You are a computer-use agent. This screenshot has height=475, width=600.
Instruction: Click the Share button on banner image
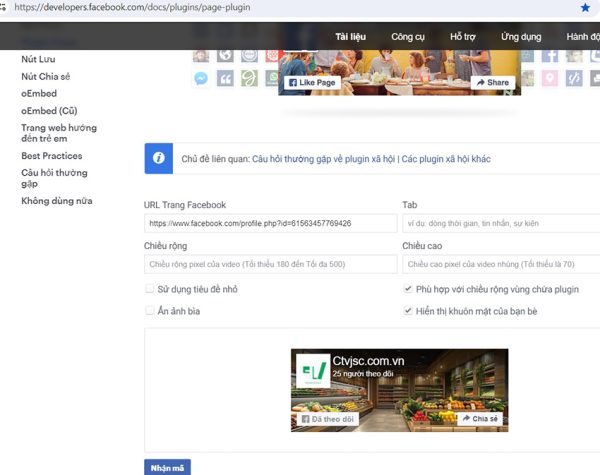pyautogui.click(x=493, y=82)
